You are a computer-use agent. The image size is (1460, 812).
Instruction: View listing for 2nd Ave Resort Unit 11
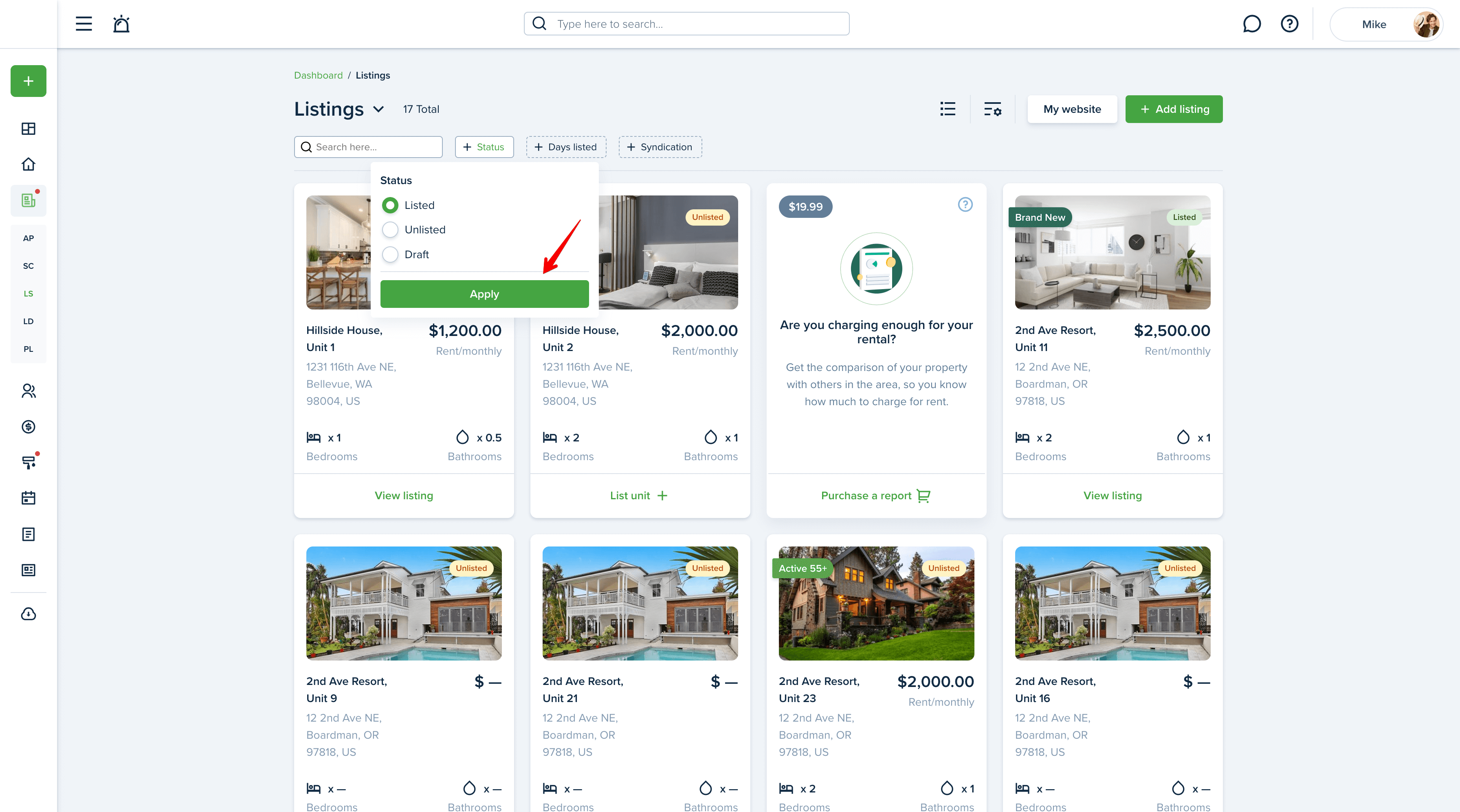[x=1112, y=496]
